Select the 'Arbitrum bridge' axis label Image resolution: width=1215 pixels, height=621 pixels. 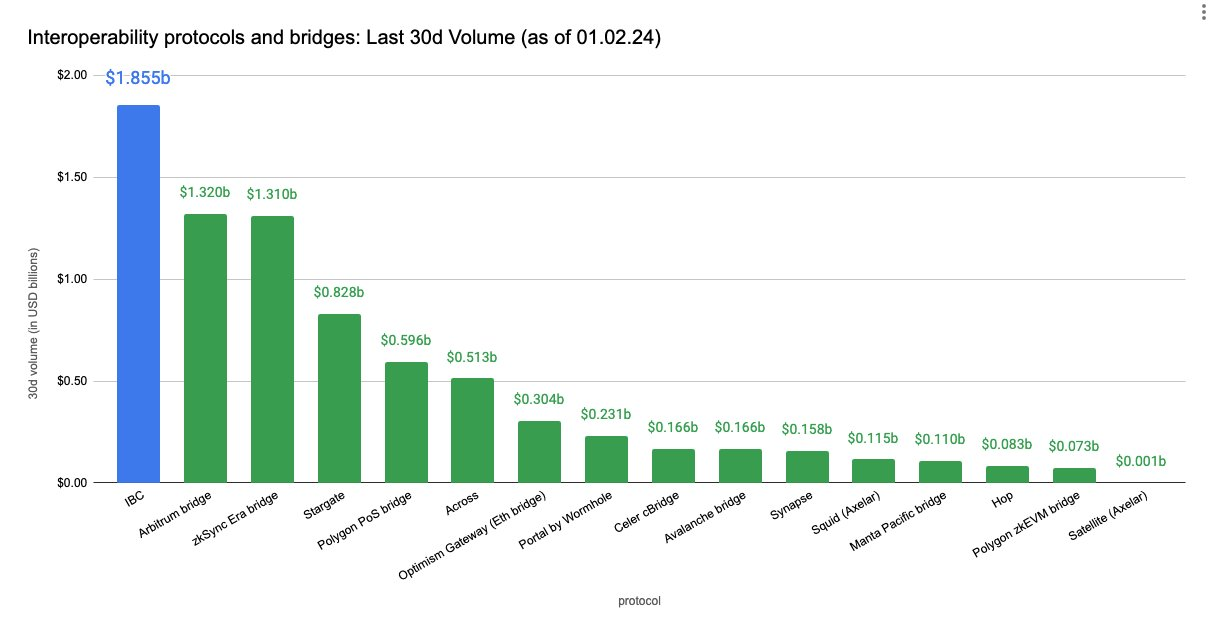174,515
